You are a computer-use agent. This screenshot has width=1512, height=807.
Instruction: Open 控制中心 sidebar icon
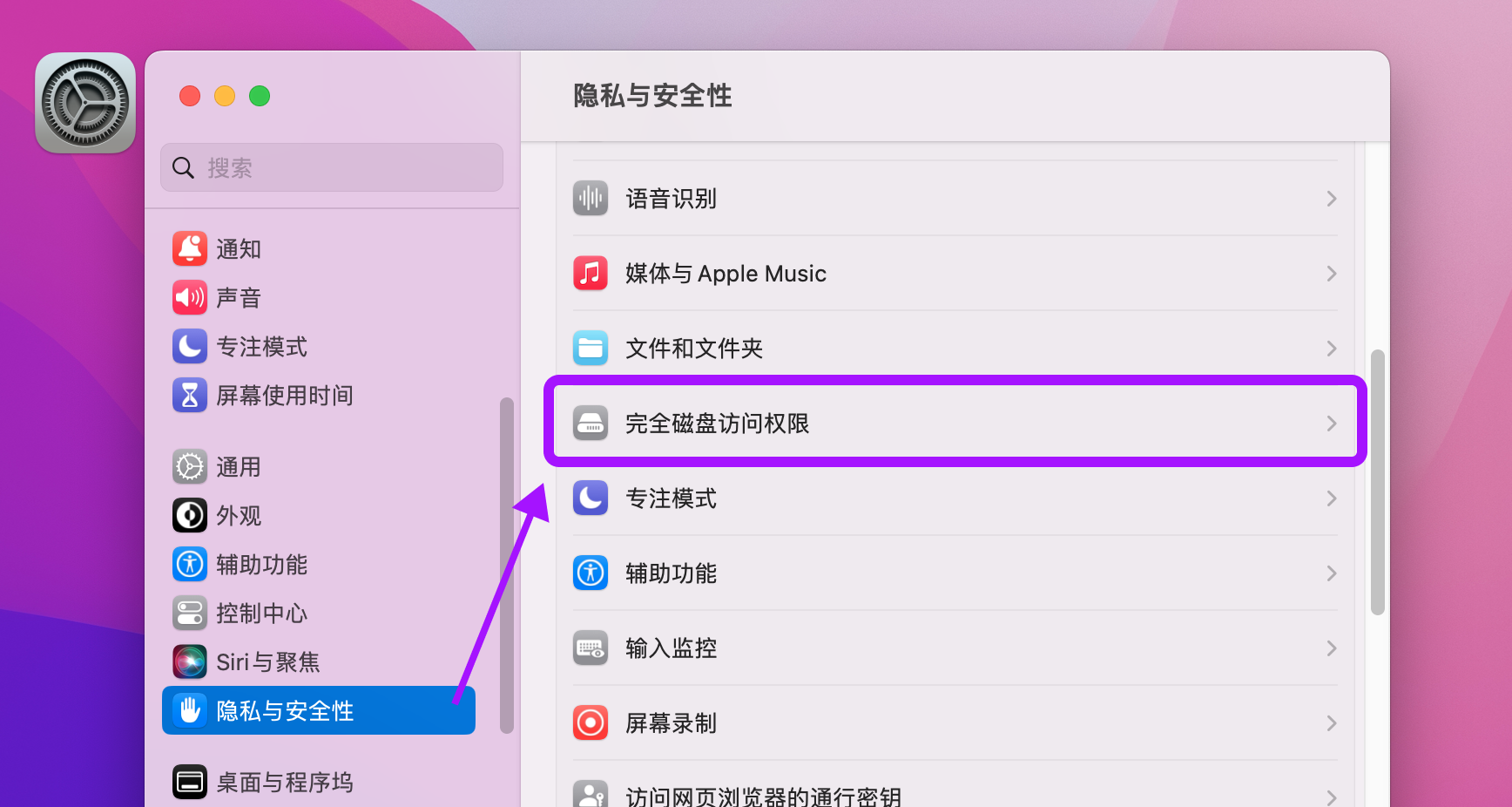190,614
